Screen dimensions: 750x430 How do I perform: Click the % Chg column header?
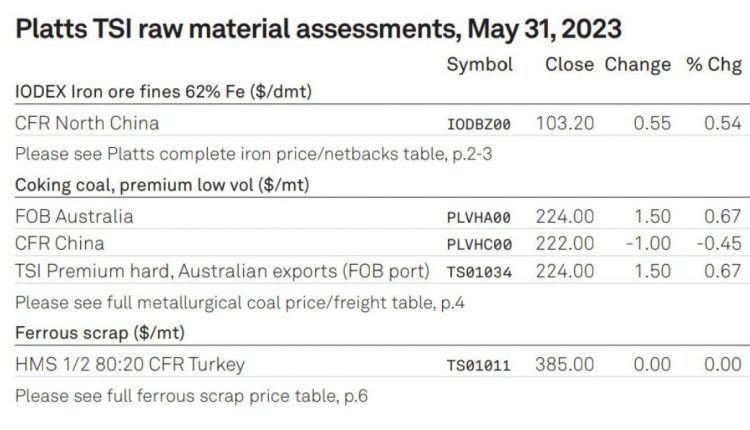(x=713, y=65)
